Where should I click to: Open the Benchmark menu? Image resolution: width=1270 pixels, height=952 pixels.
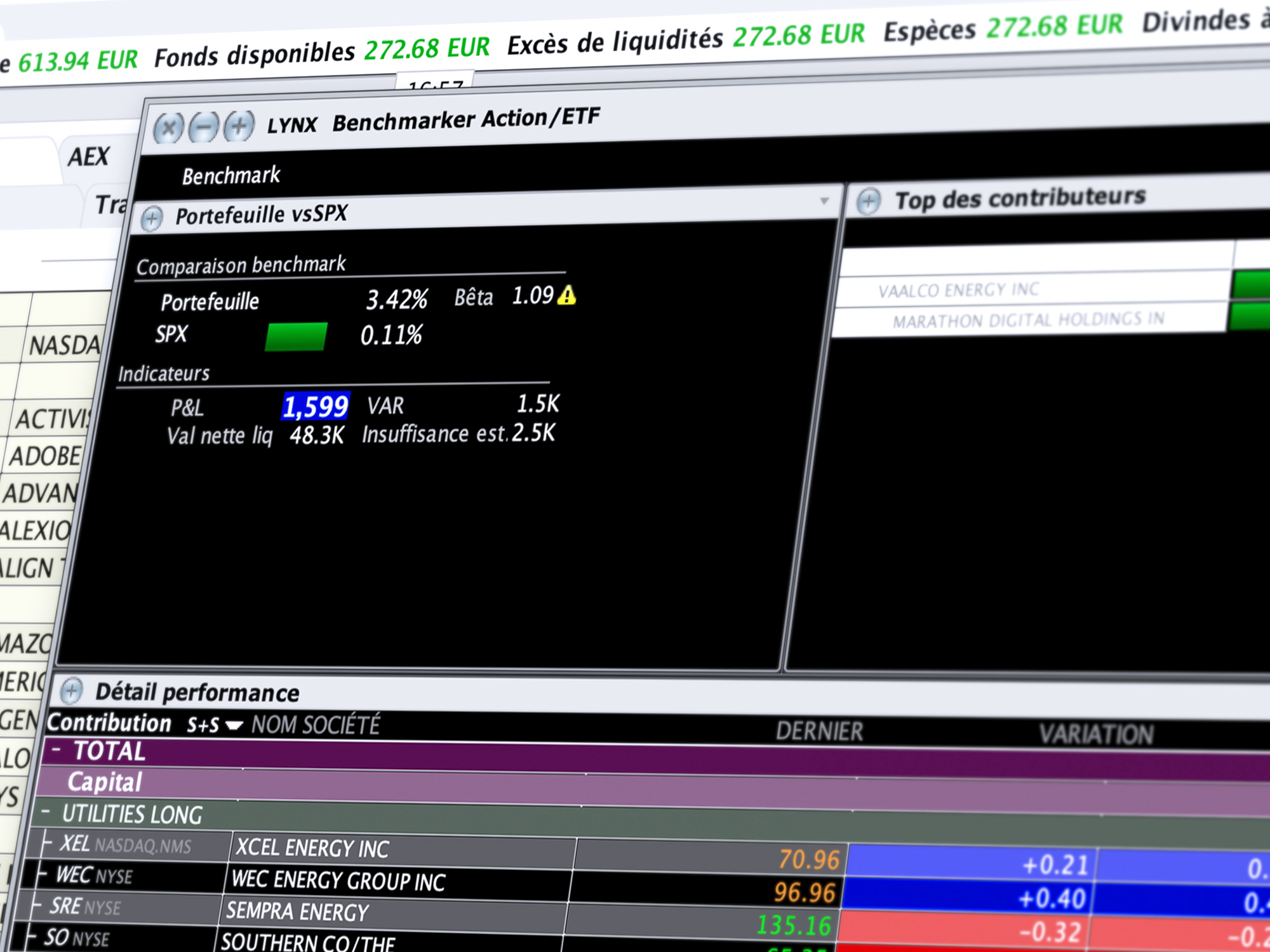tap(231, 176)
